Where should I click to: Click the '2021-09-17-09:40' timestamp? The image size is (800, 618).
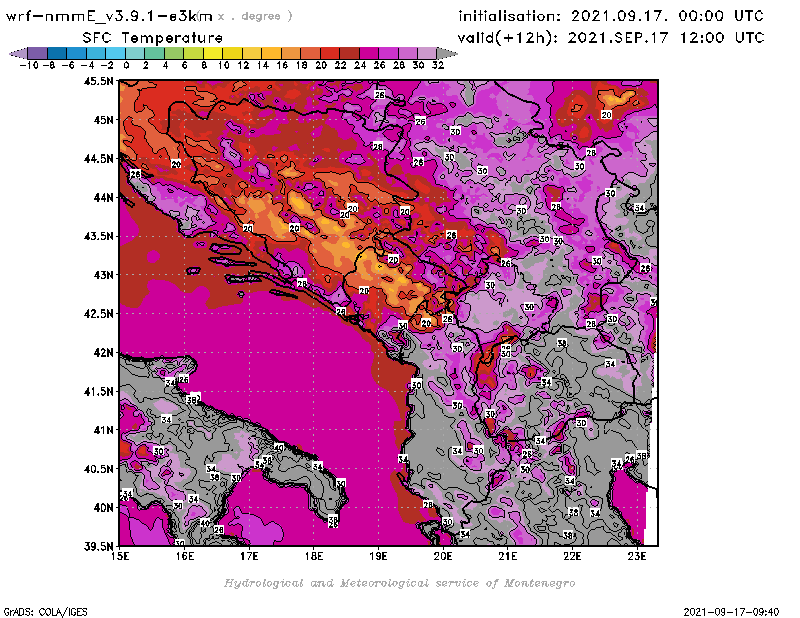coord(731,612)
